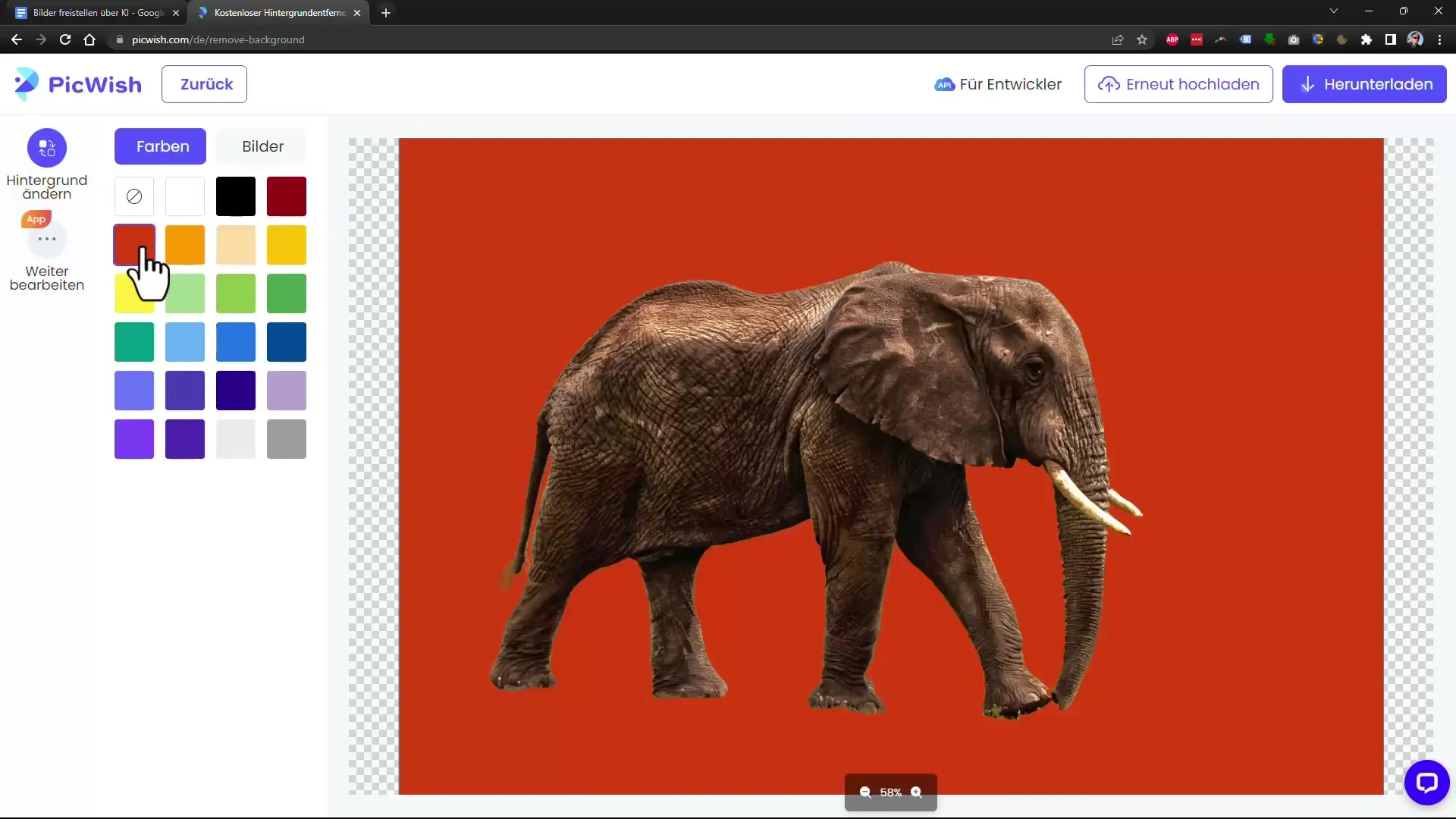Select the Hintergrund ändern tool icon
Screen dimensions: 1456x819
(x=47, y=148)
